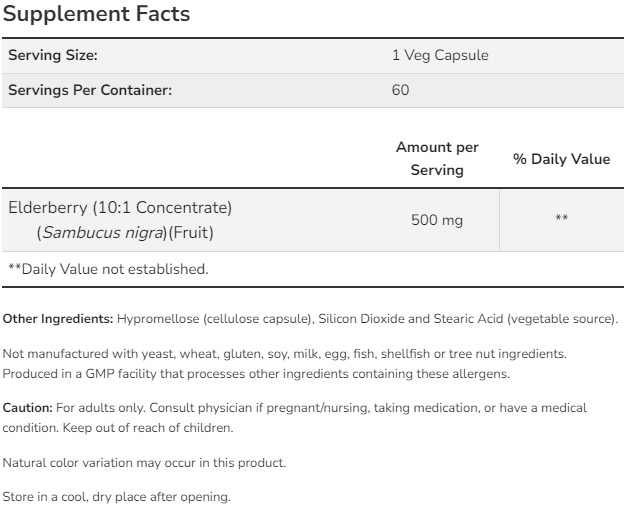
Task: Click the Servings Per Container label
Action: pyautogui.click(x=90, y=90)
